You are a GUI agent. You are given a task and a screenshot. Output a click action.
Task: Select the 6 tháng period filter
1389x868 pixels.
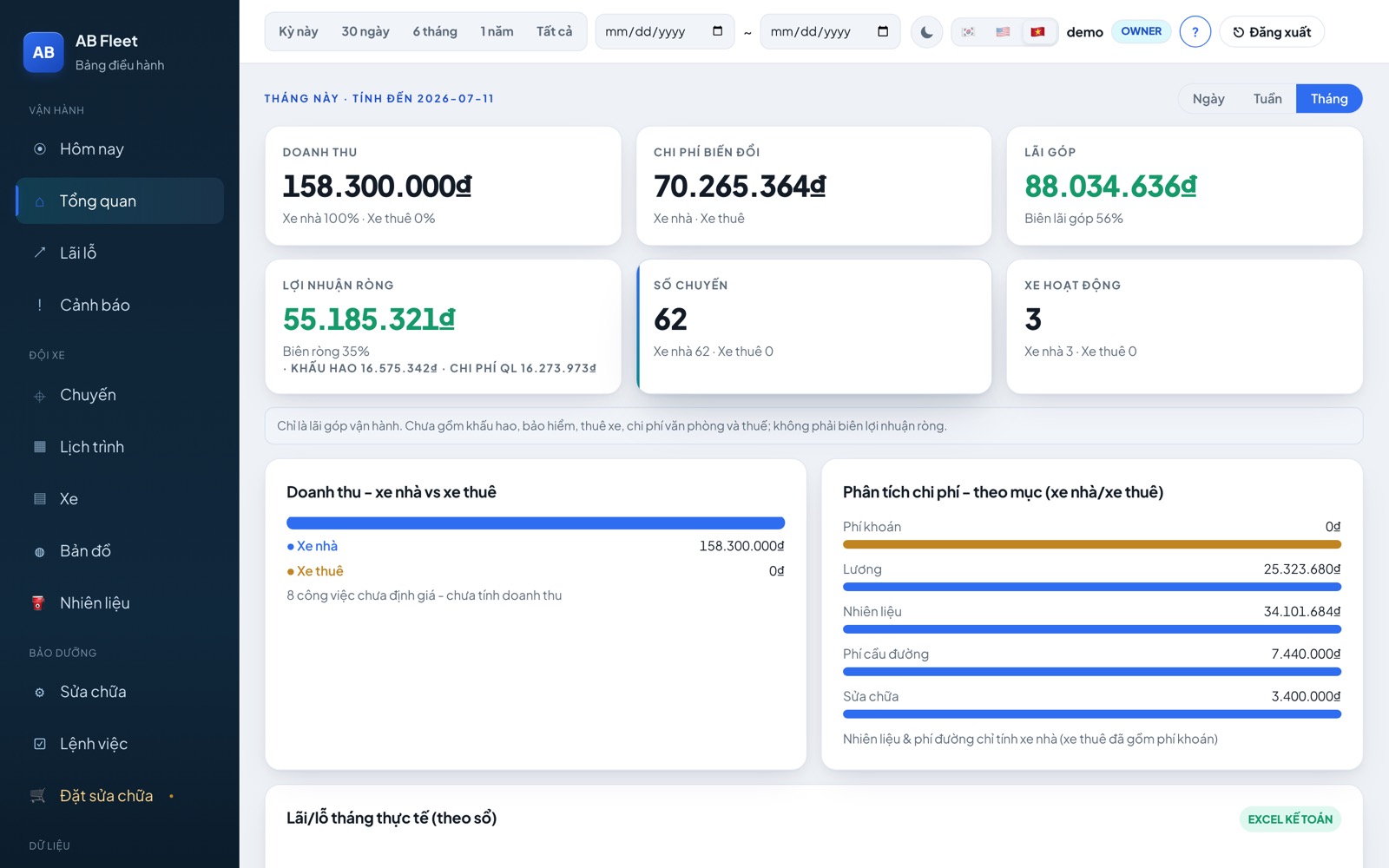(x=435, y=31)
